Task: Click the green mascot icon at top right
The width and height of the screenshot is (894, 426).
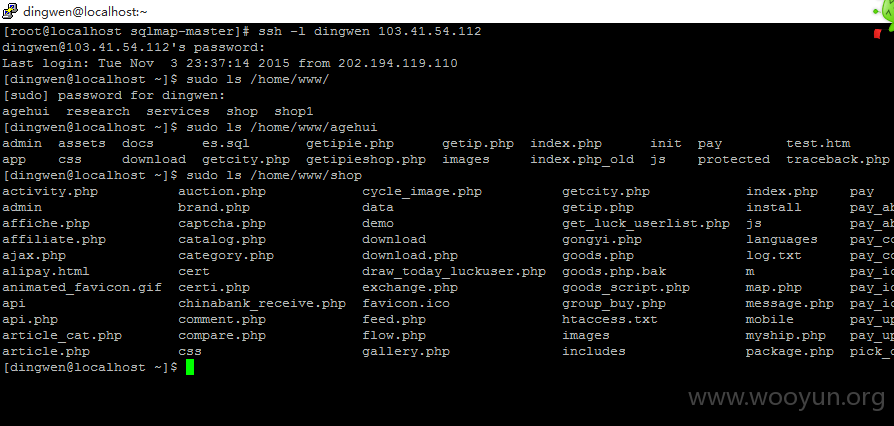Action: point(884,12)
